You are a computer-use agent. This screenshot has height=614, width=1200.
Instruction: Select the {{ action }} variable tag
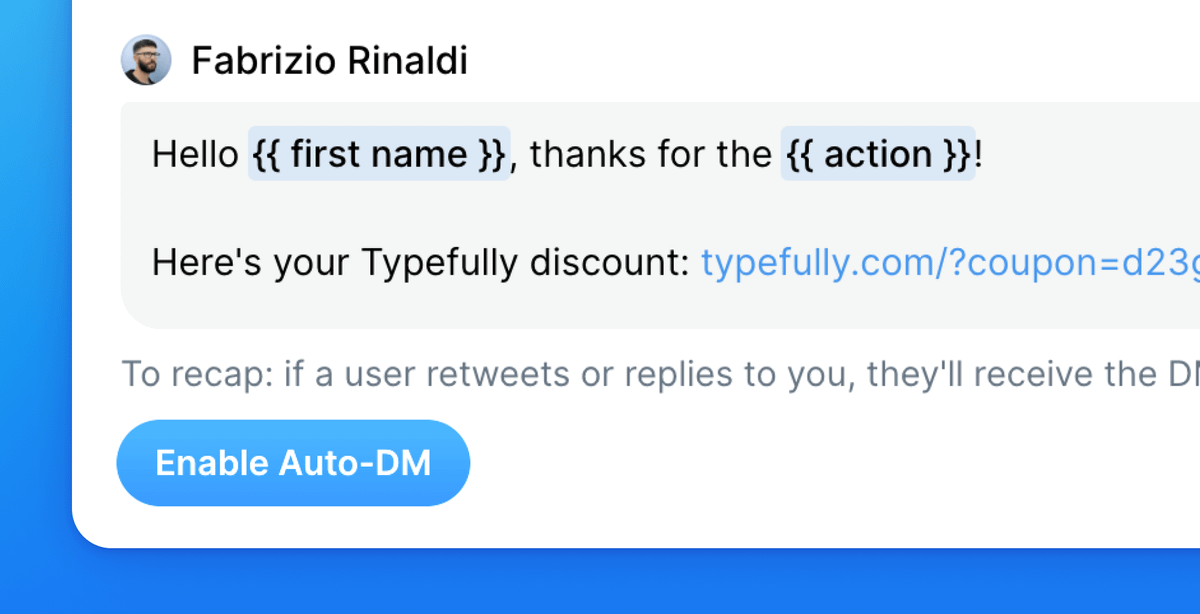click(877, 154)
